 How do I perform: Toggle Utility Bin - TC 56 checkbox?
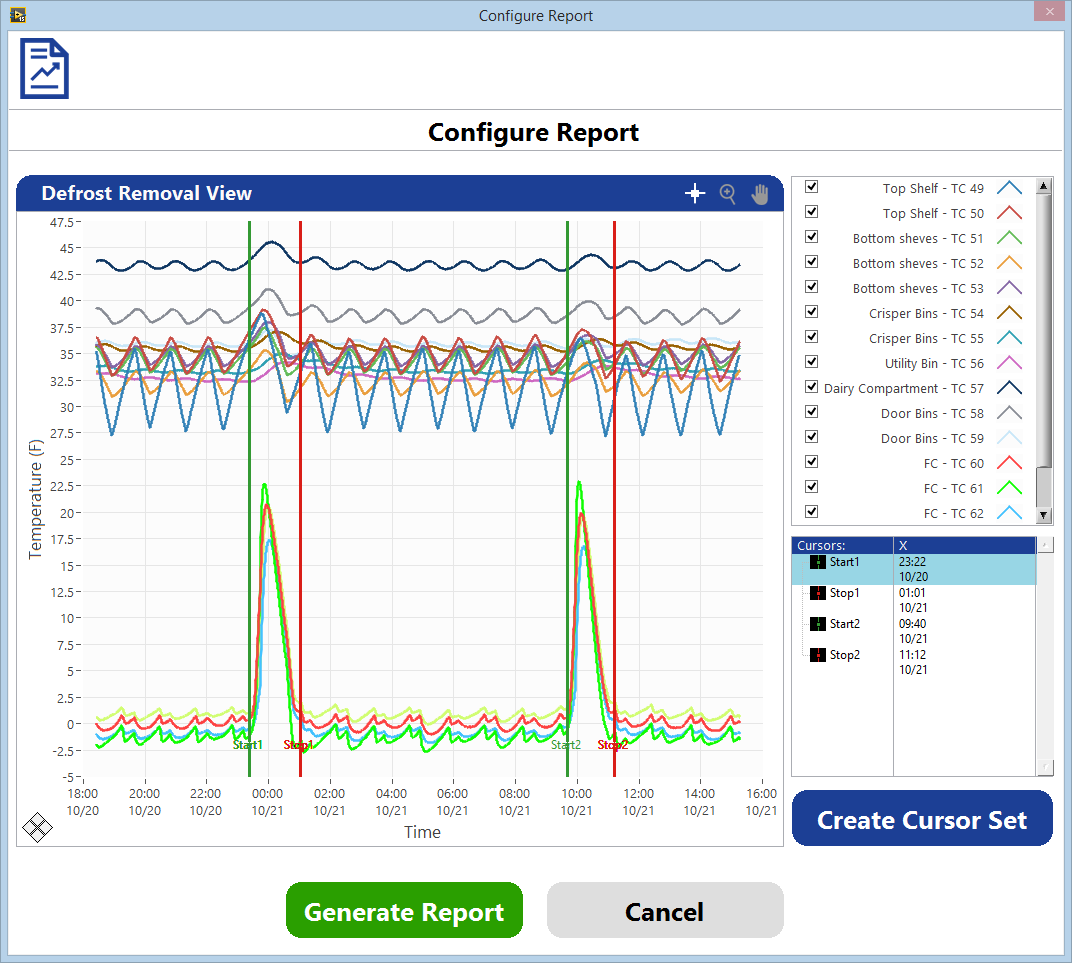(812, 362)
